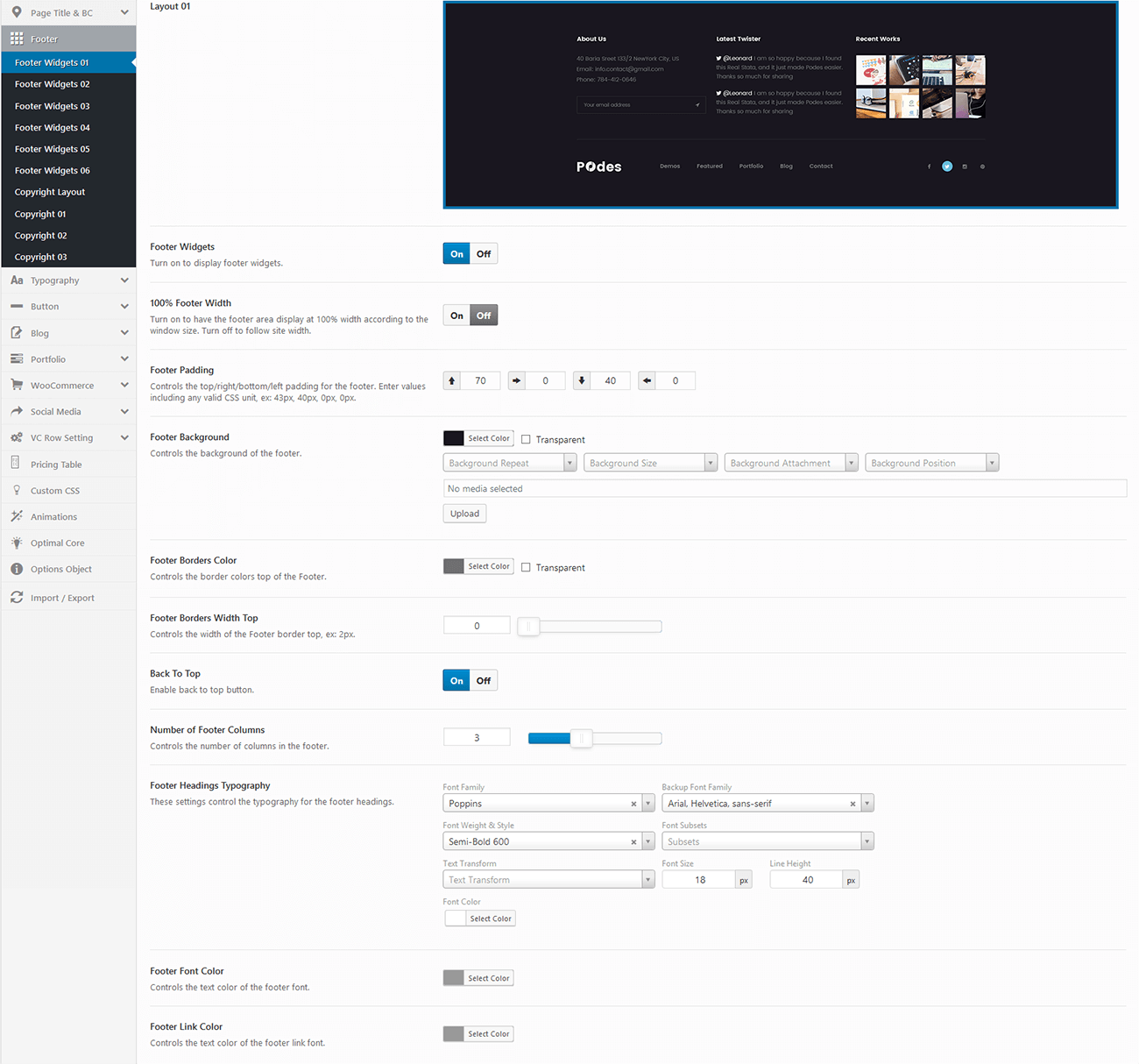Screen dimensions: 1139x1064
Task: Check Transparent for Footer Borders Color
Action: (526, 568)
